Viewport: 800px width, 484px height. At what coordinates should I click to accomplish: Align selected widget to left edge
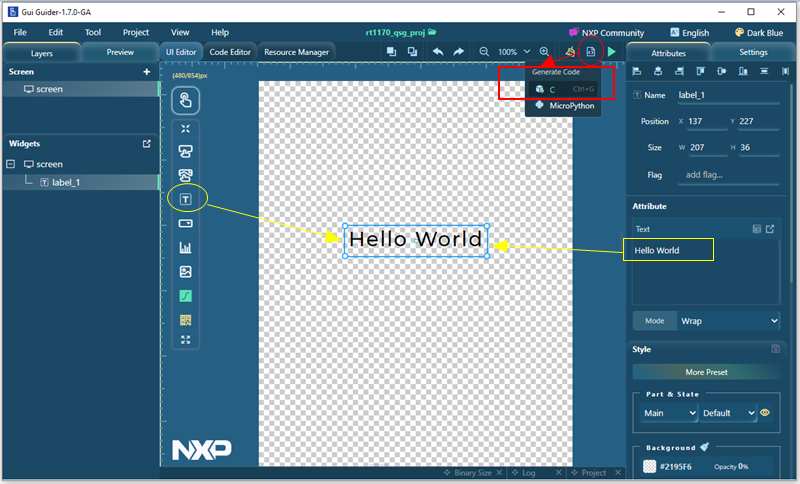point(637,71)
